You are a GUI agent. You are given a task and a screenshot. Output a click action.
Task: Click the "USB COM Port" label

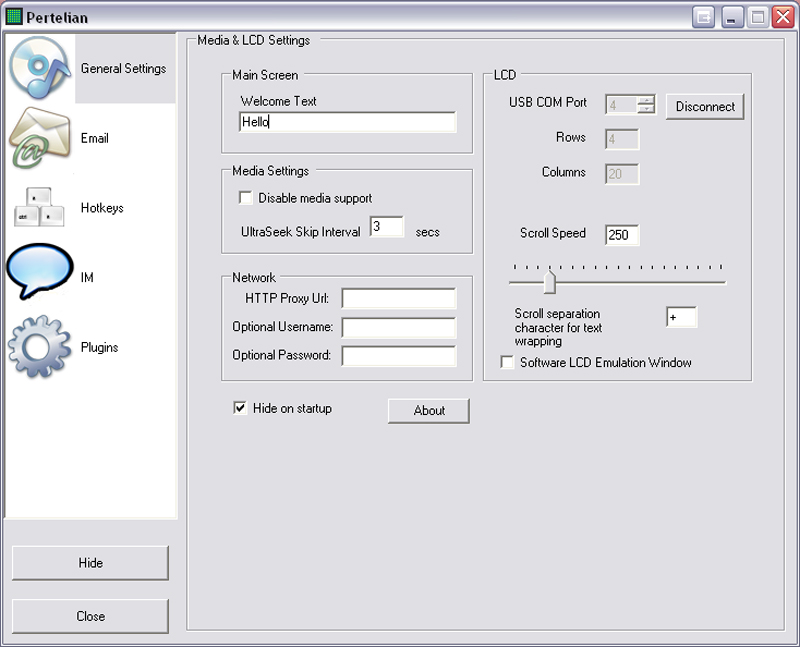tap(548, 102)
